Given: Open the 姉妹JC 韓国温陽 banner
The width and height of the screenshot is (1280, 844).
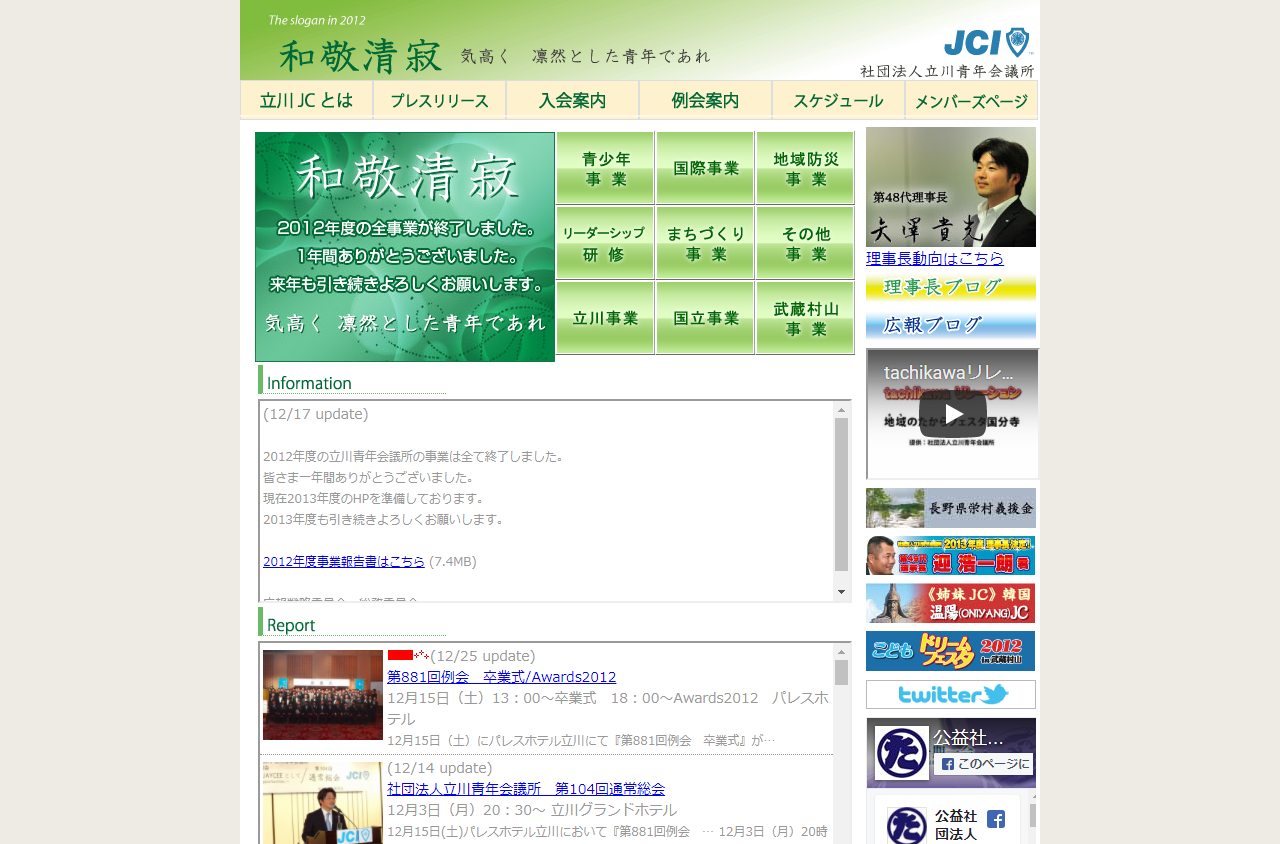Looking at the screenshot, I should pyautogui.click(x=951, y=603).
